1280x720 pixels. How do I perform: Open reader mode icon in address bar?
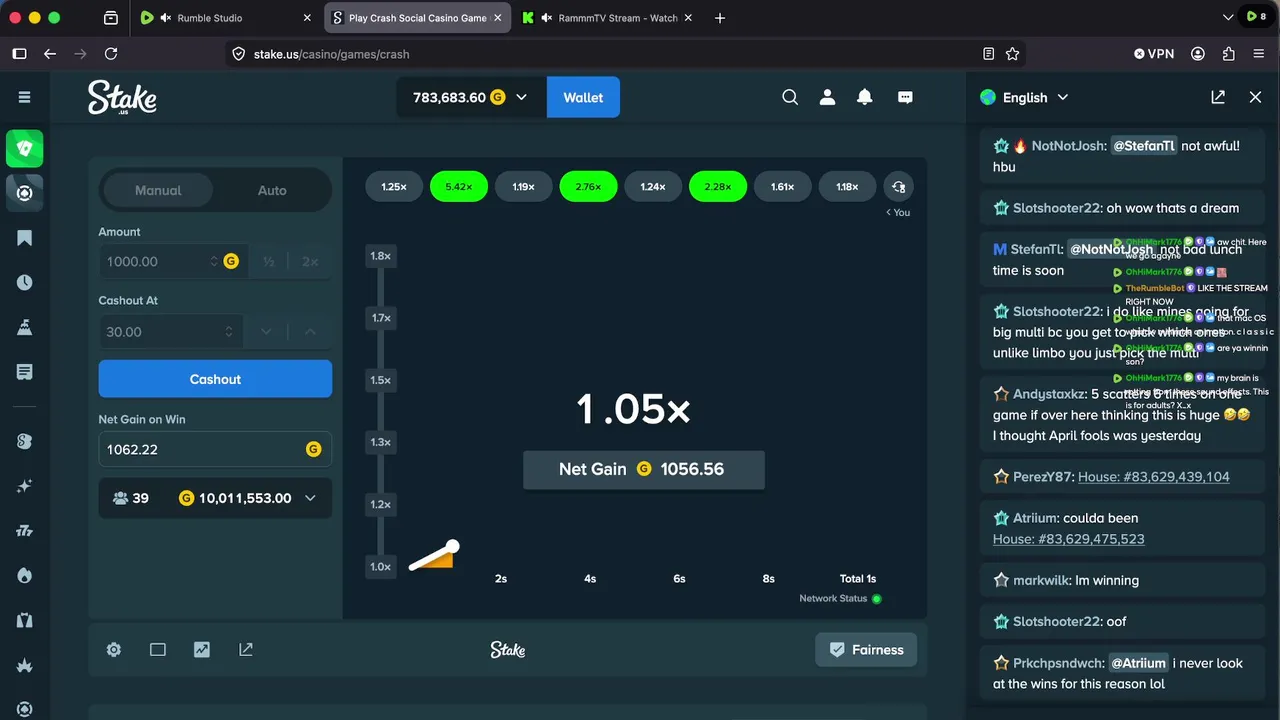pos(988,54)
